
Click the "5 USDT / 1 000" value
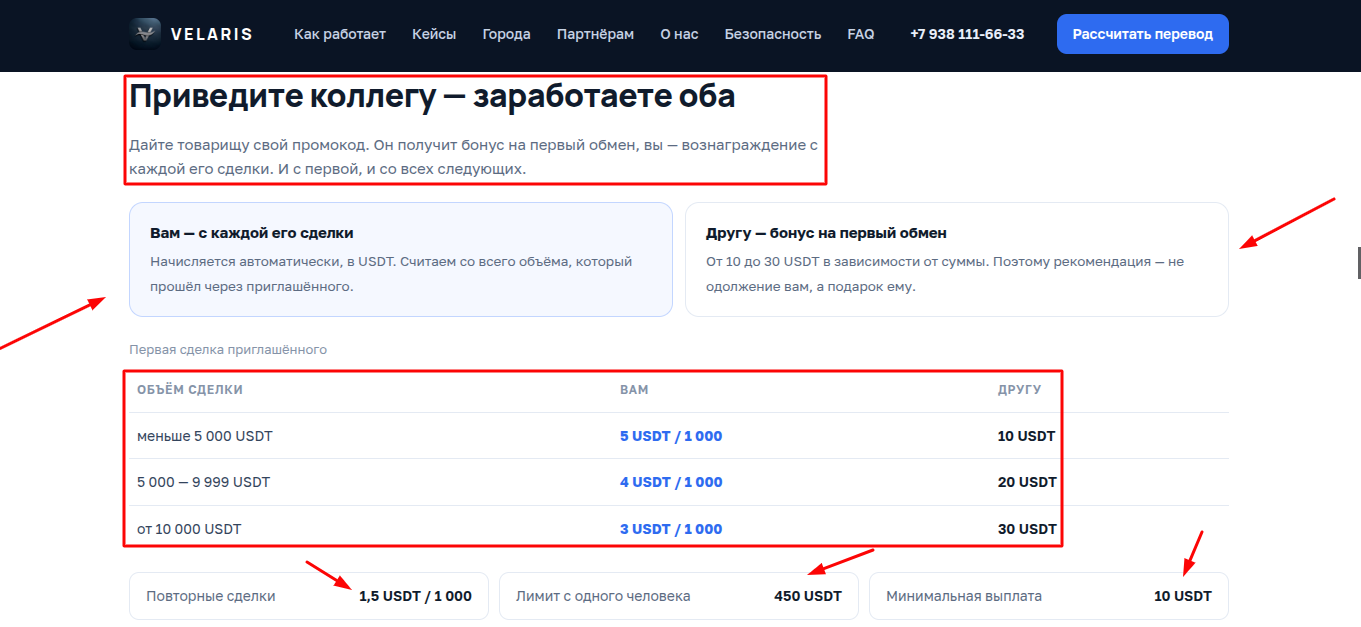671,436
